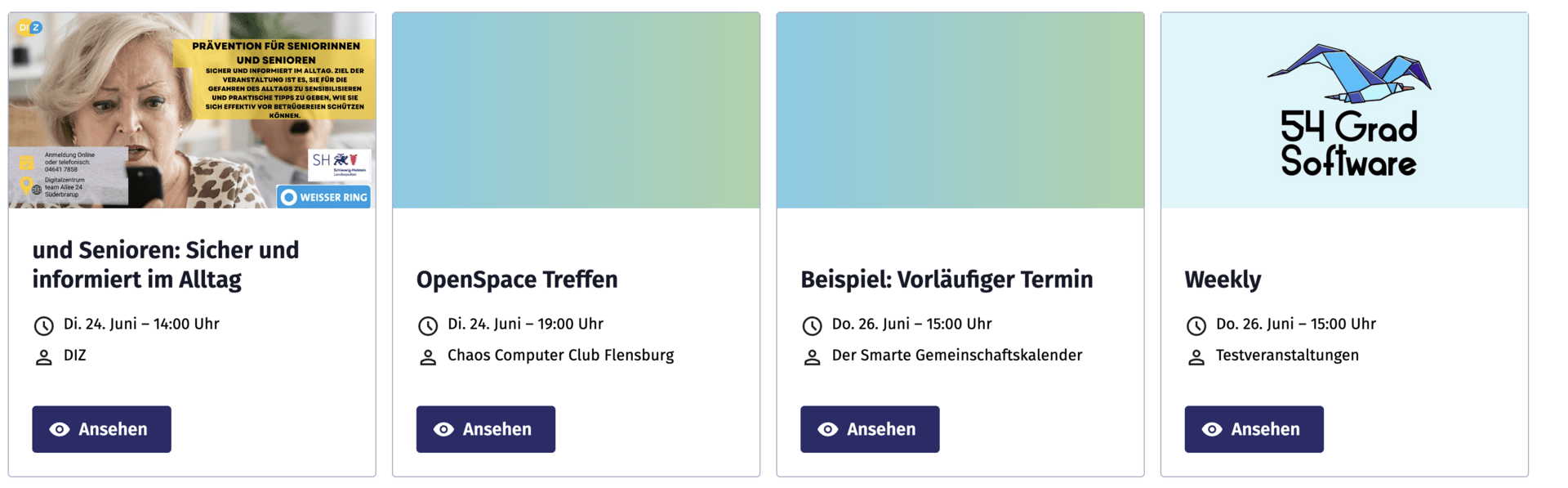The height and width of the screenshot is (488, 1568).
Task: Open the Senioren prevention event photo
Action: coord(192,110)
